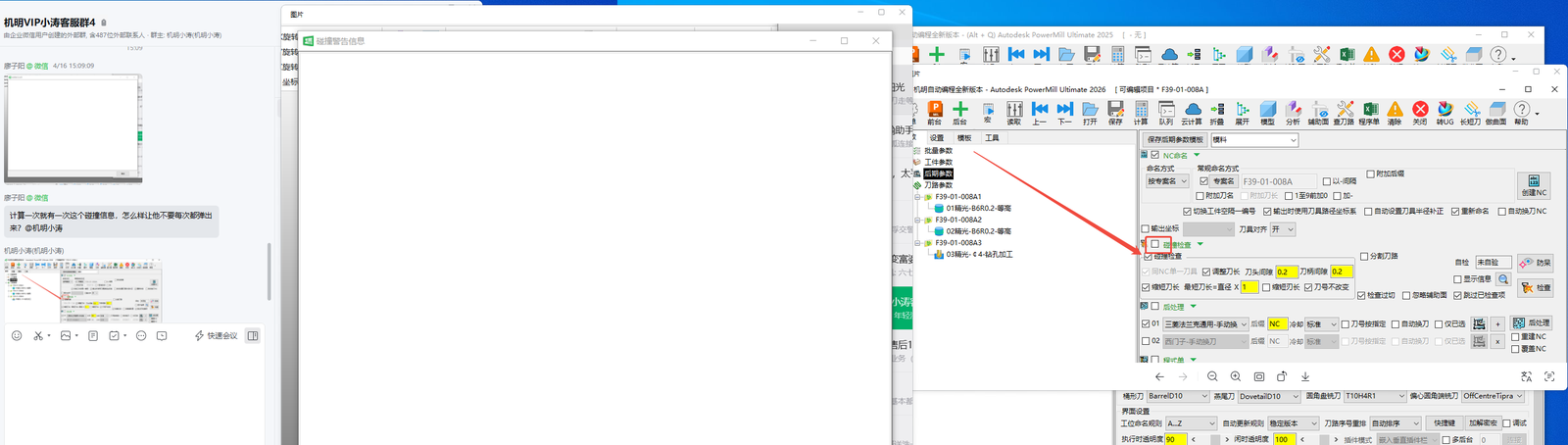Toggle the 跳过已检查项 checkbox
The width and height of the screenshot is (1568, 445).
tap(1455, 295)
